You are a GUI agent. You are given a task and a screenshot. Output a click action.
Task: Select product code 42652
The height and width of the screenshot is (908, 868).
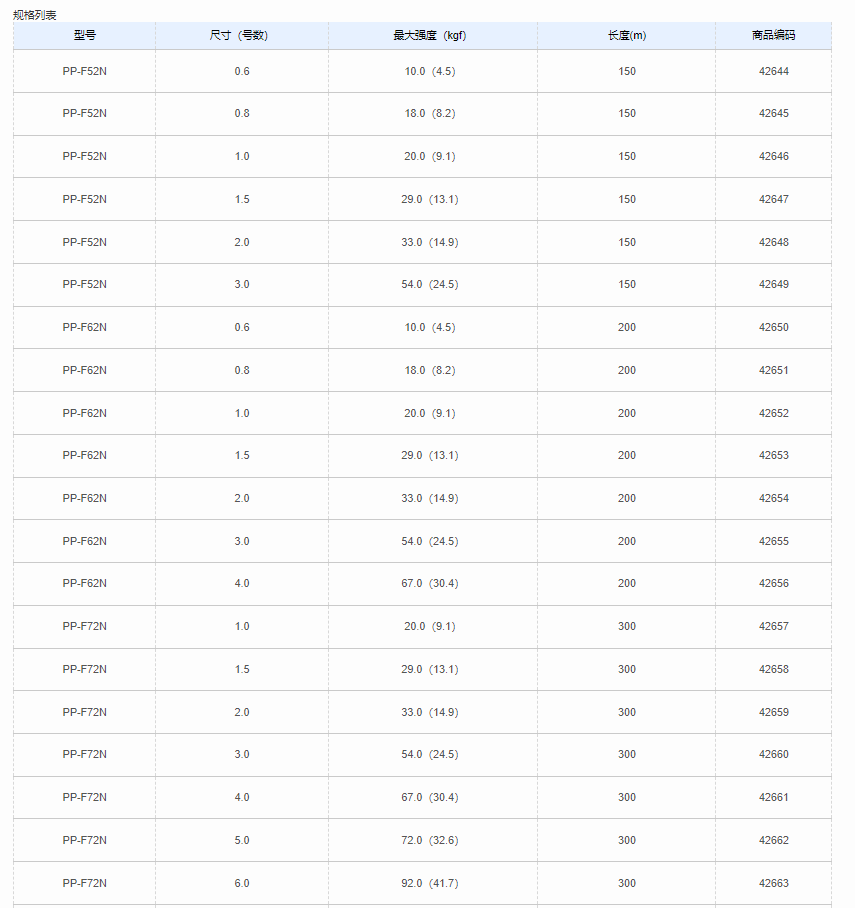click(x=774, y=413)
